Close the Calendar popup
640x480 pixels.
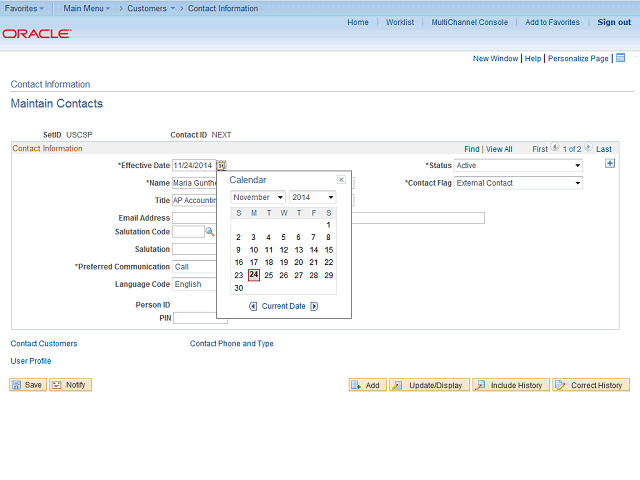click(x=341, y=180)
